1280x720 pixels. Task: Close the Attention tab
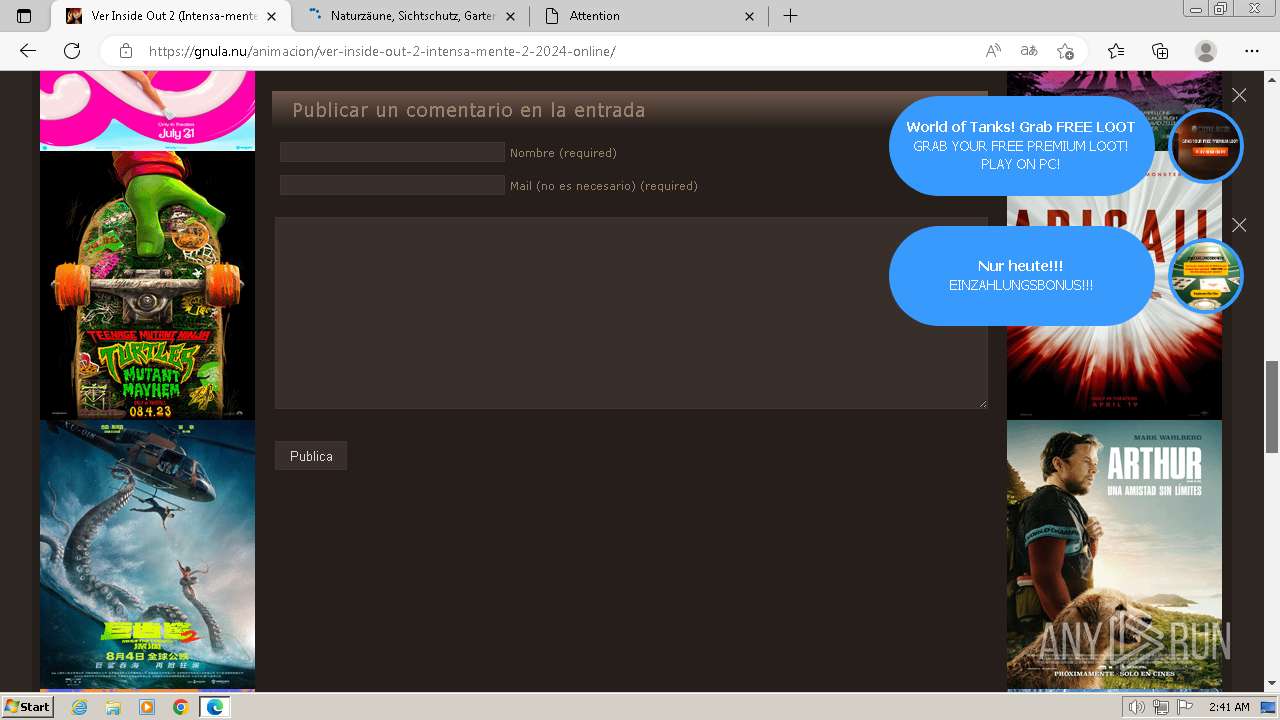[750, 16]
